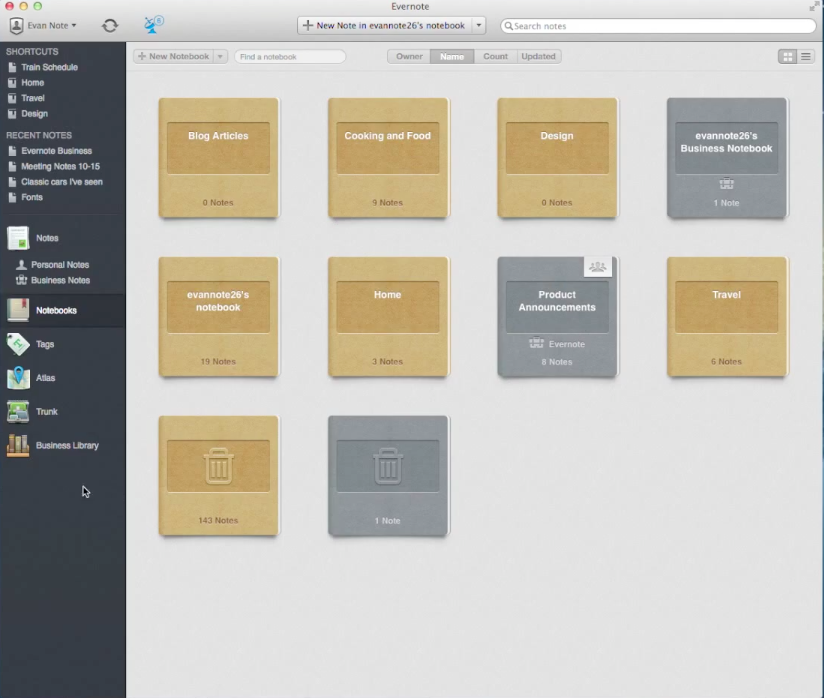Open the Tags section in the sidebar
The width and height of the screenshot is (824, 698).
coord(45,344)
